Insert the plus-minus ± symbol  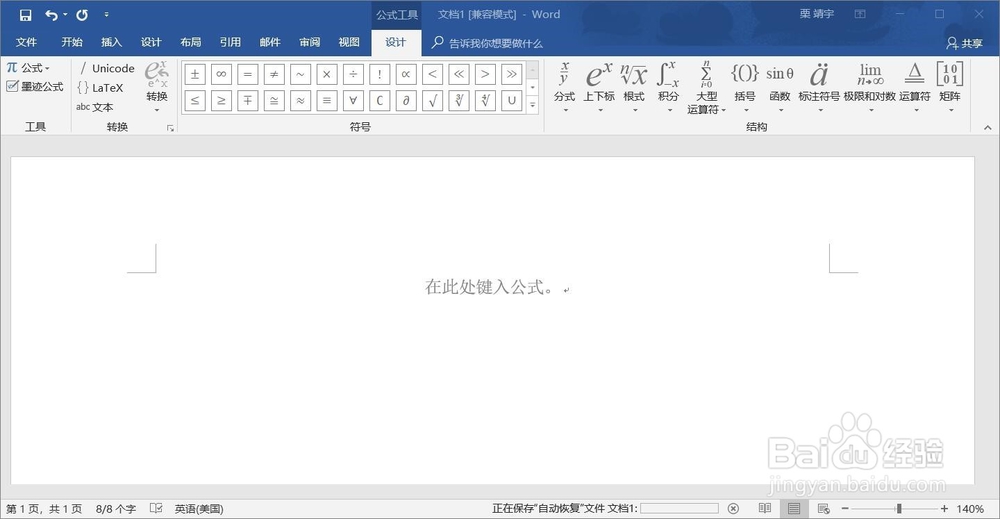click(195, 75)
